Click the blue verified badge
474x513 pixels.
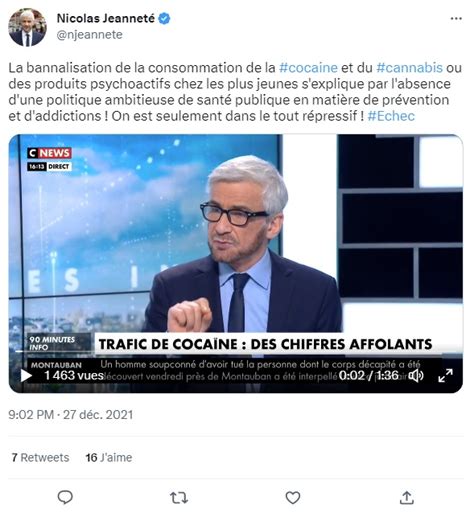(x=164, y=18)
